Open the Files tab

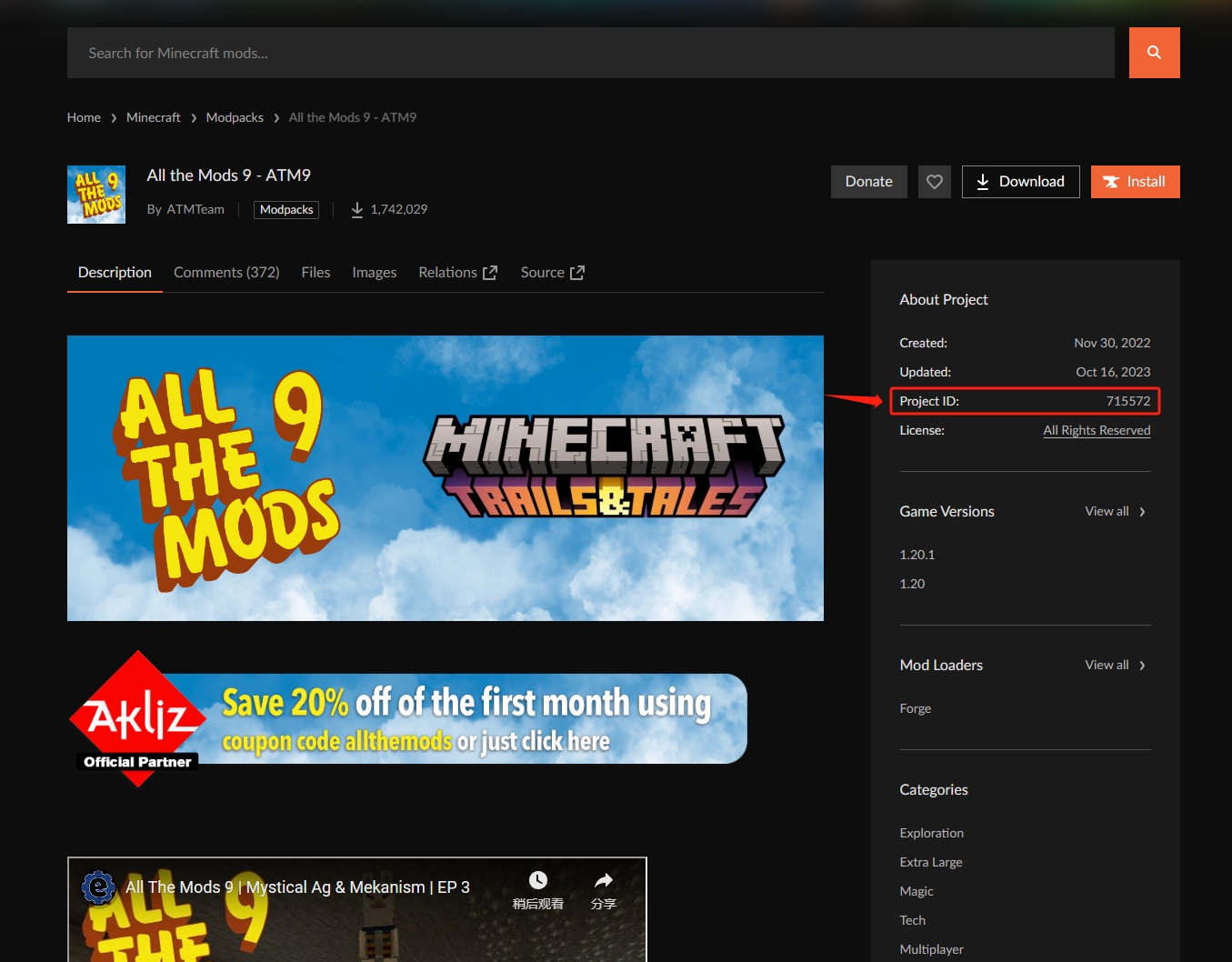tap(316, 273)
